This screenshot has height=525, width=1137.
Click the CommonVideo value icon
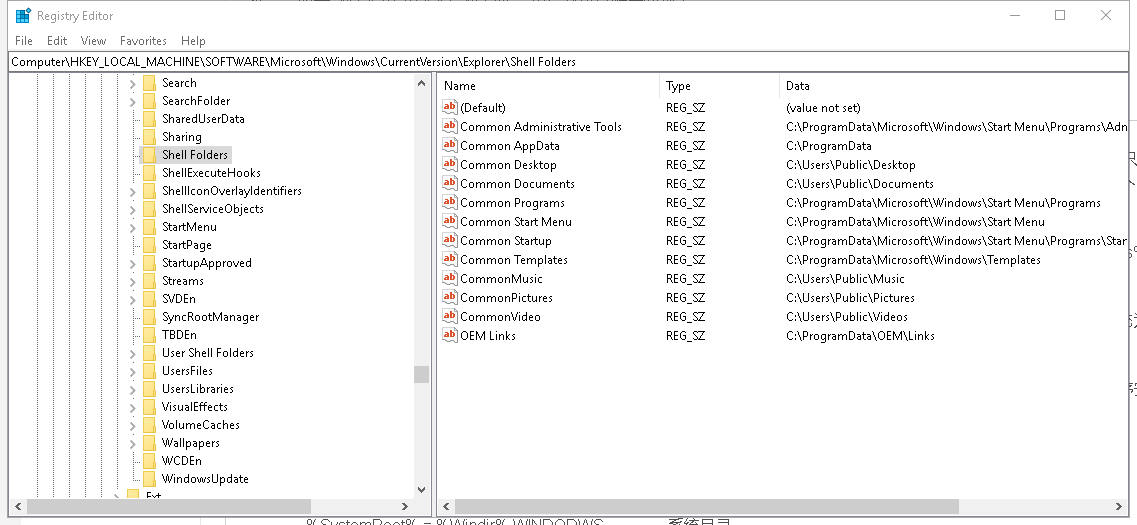point(450,316)
